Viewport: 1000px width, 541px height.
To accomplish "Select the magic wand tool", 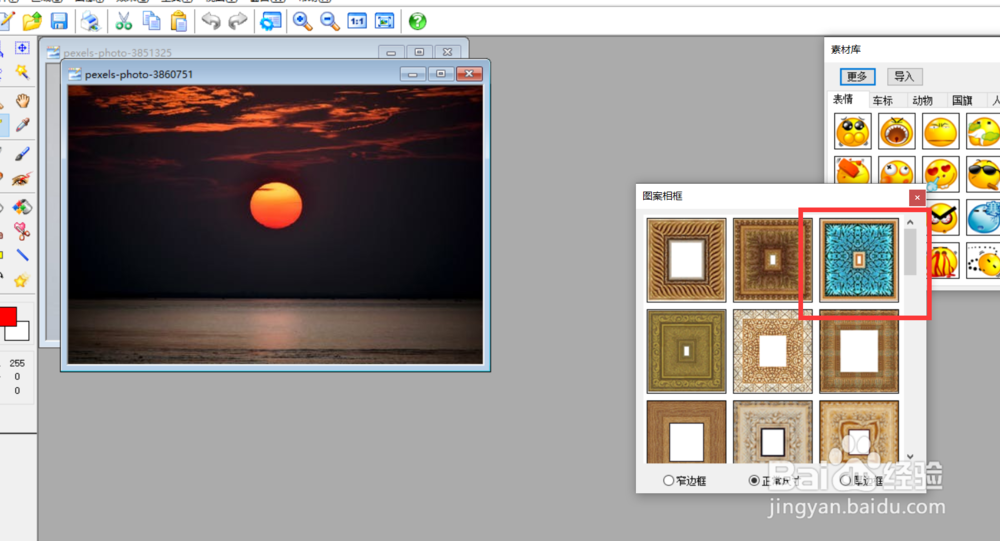I will click(22, 71).
